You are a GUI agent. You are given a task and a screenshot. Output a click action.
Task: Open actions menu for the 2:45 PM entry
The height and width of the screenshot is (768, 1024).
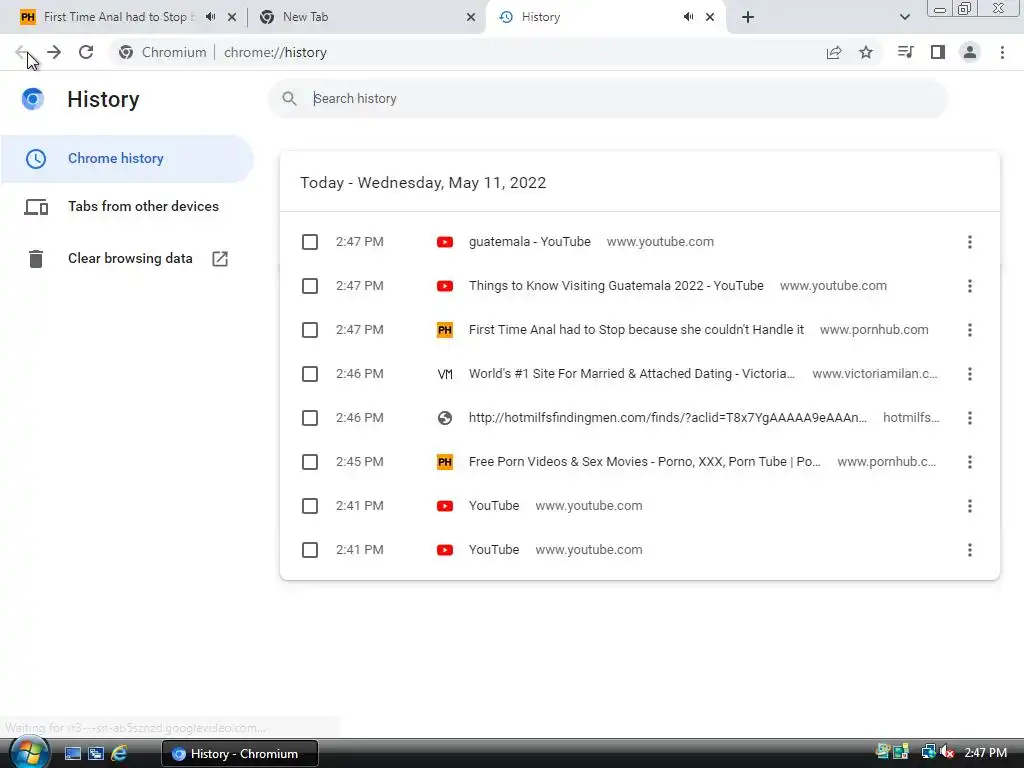tap(970, 462)
